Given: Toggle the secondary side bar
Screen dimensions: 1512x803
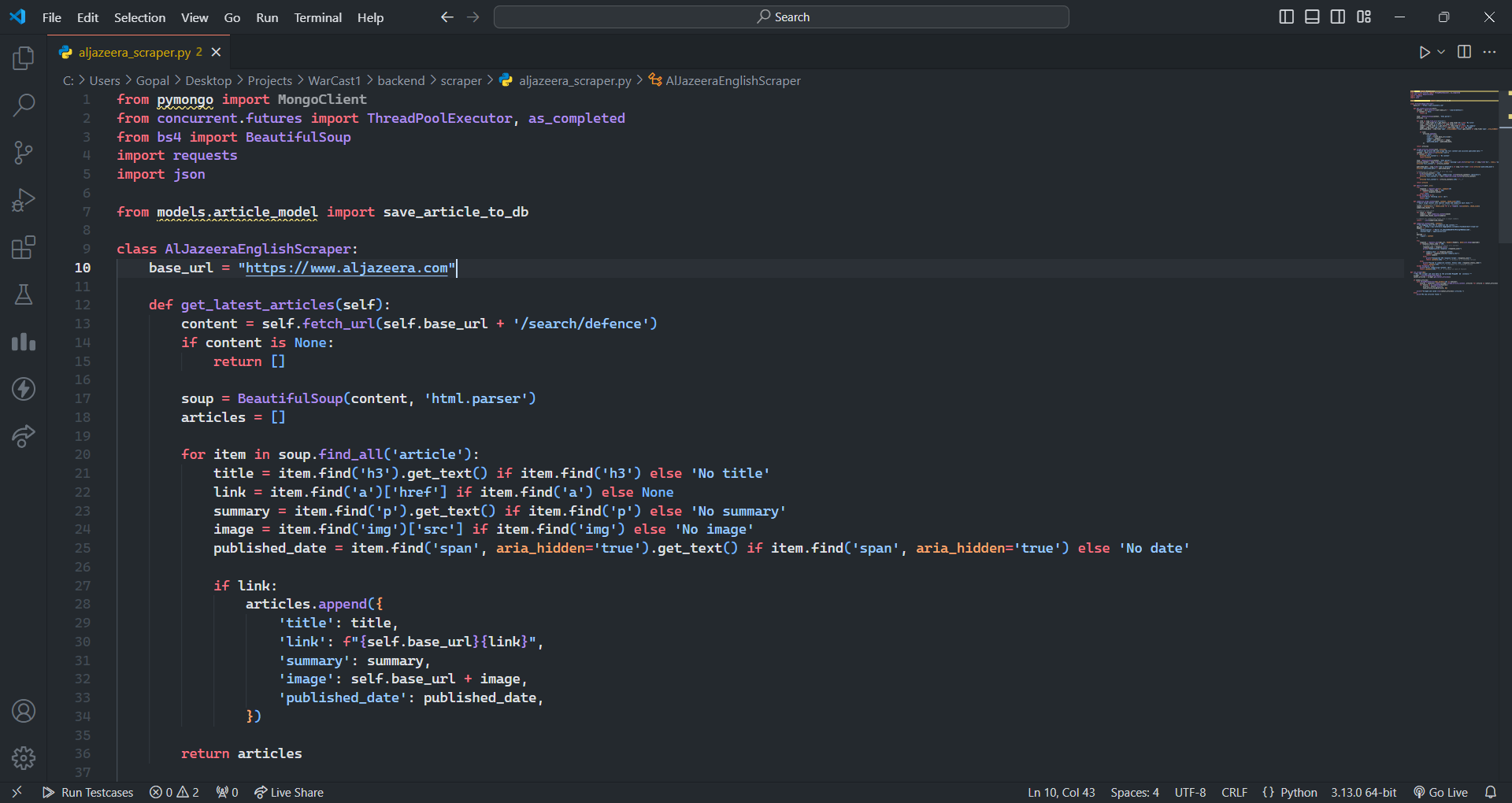Looking at the screenshot, I should pyautogui.click(x=1338, y=17).
